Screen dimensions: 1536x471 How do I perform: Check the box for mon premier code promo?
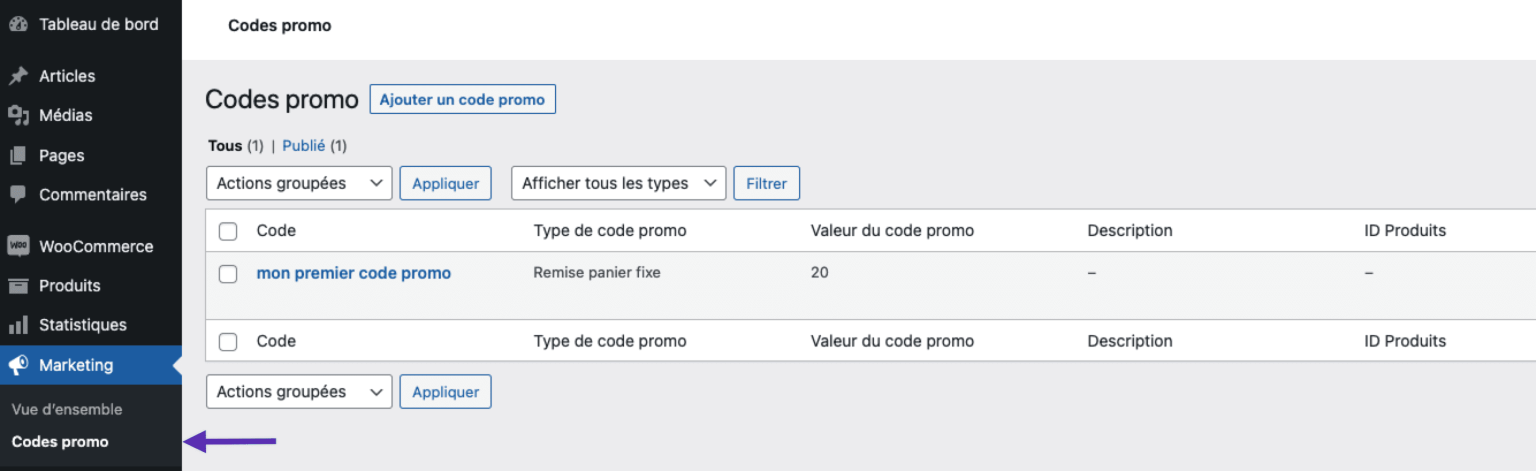click(228, 274)
